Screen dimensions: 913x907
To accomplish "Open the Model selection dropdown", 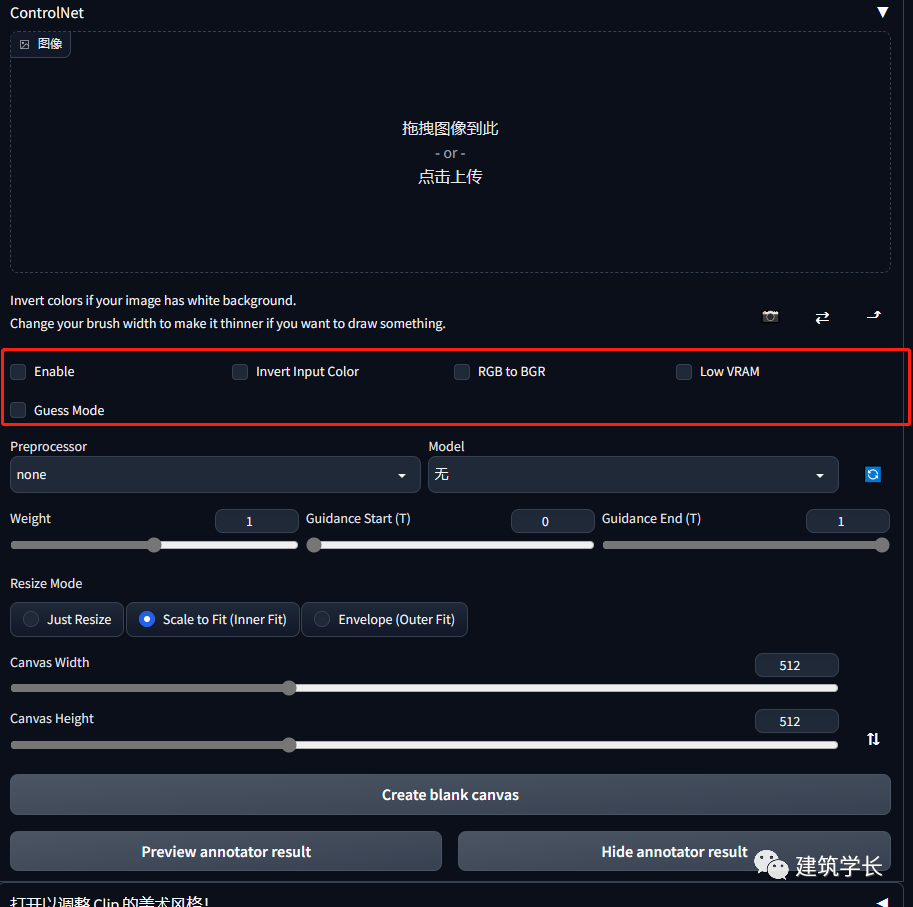I will tap(632, 474).
